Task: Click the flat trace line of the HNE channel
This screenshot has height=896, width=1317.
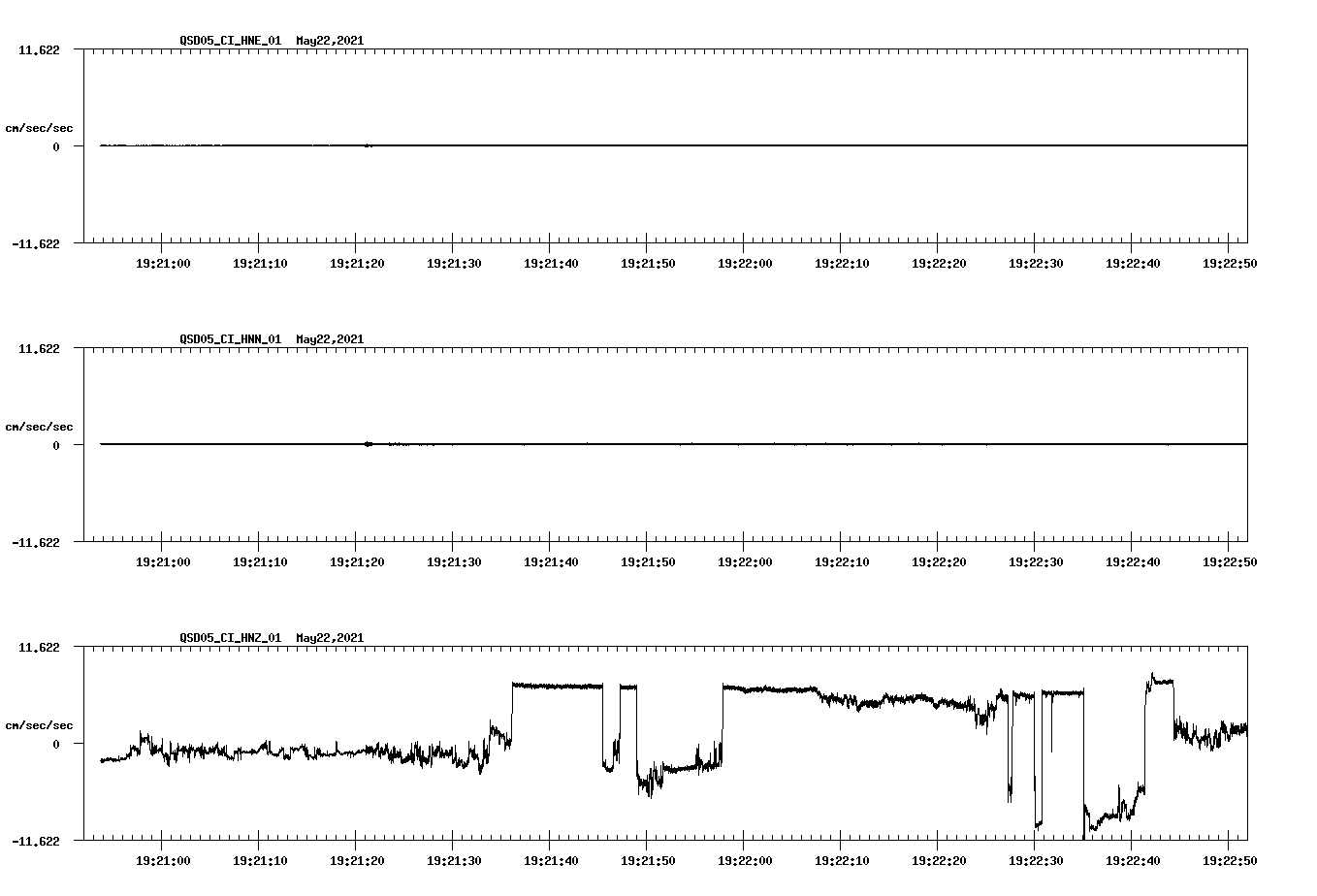Action: [x=679, y=145]
